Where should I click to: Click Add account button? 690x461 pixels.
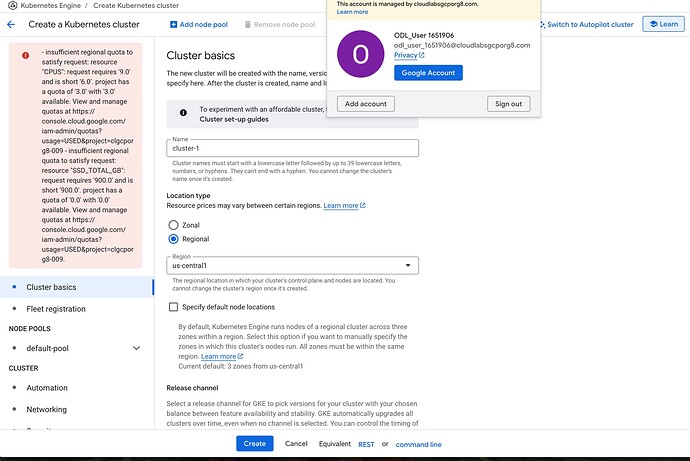(x=366, y=104)
